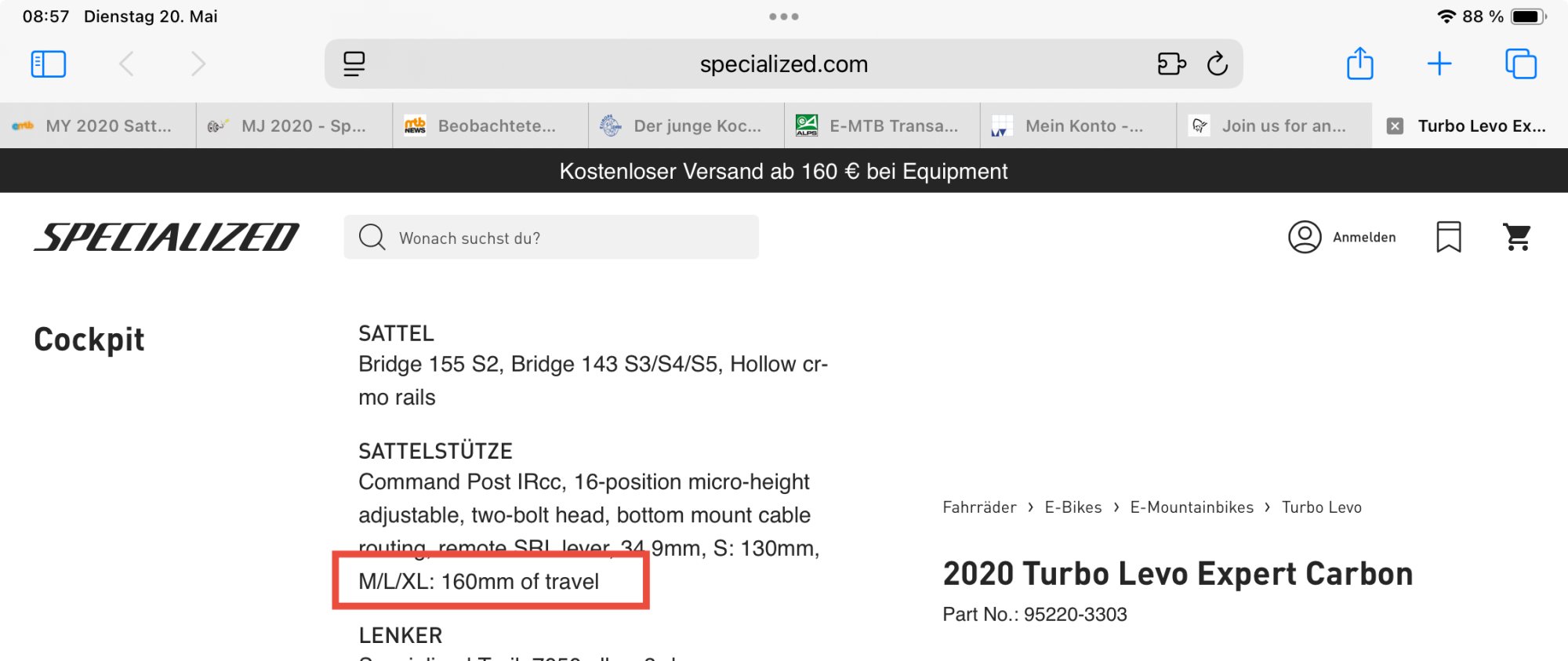The height and width of the screenshot is (661, 1568).
Task: Open saved bookmarks wishlist icon
Action: 1449,237
